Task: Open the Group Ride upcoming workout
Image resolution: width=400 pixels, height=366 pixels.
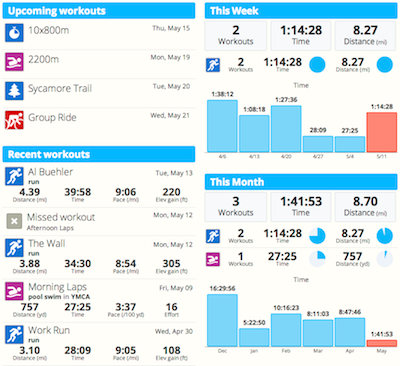Action: coord(52,117)
